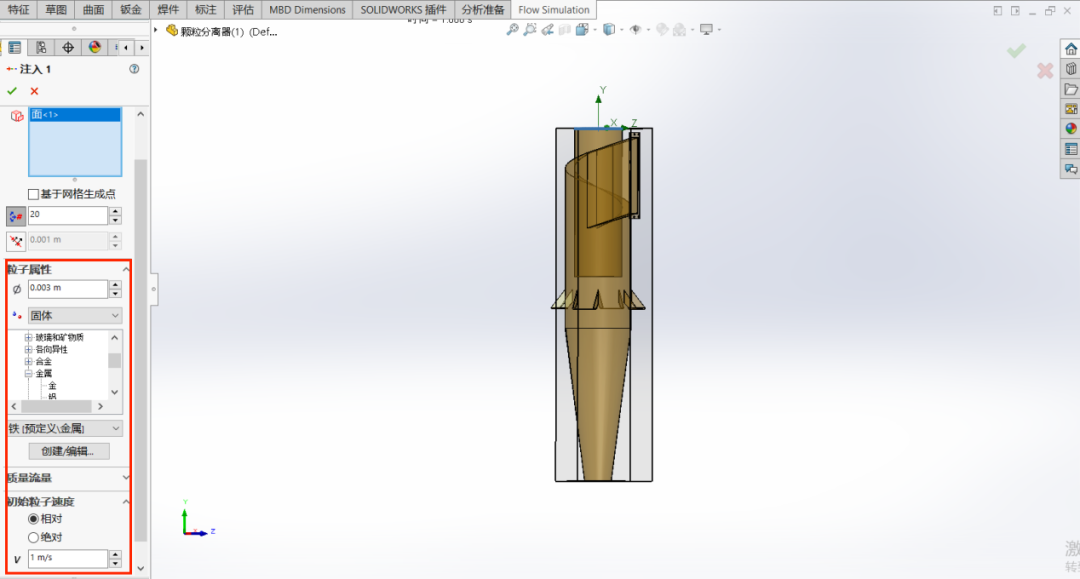Switch to the SOLIDWORKS 插件 tab
Image resolution: width=1080 pixels, height=579 pixels.
click(x=403, y=10)
